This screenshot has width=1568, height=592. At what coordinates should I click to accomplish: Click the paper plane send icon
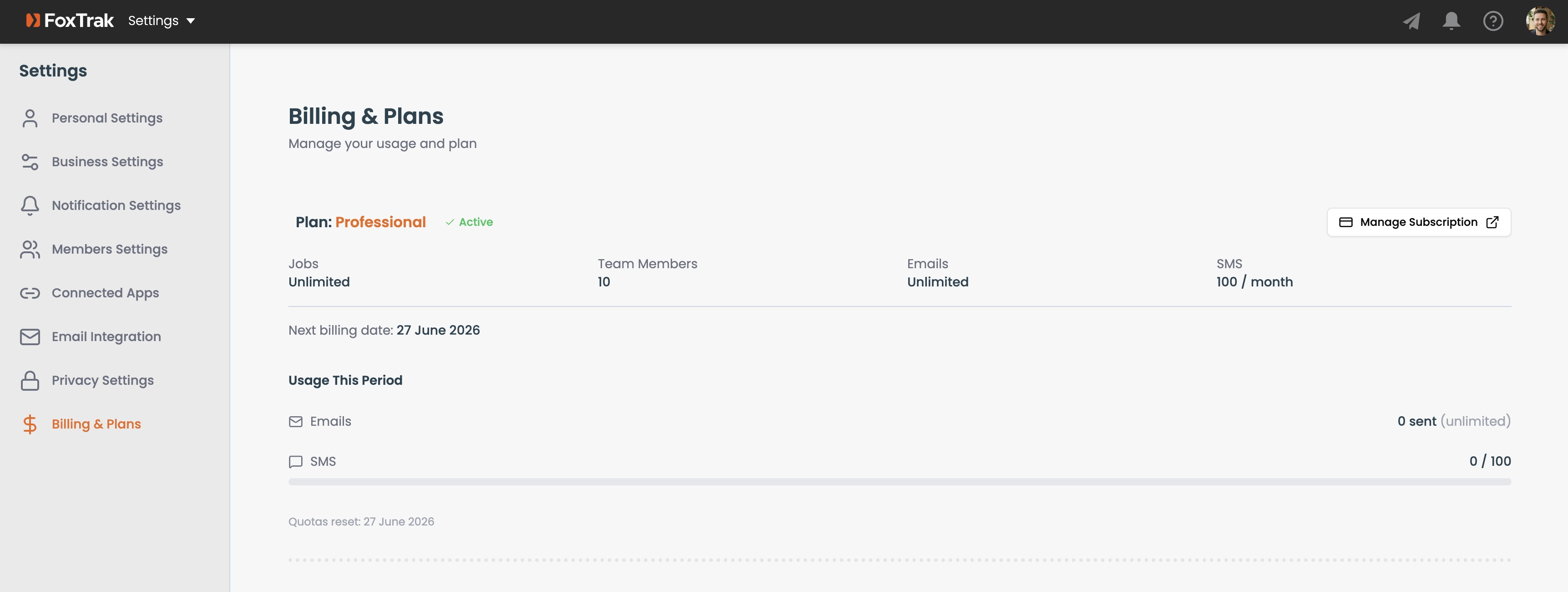[1411, 21]
